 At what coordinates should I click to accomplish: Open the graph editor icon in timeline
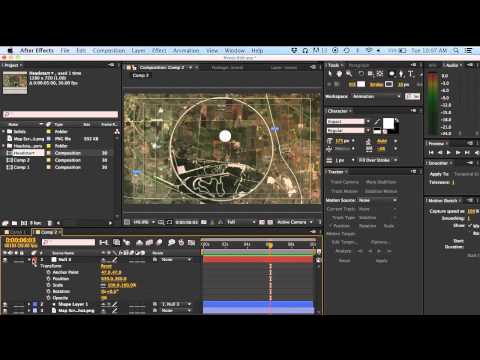pyautogui.click(x=192, y=243)
